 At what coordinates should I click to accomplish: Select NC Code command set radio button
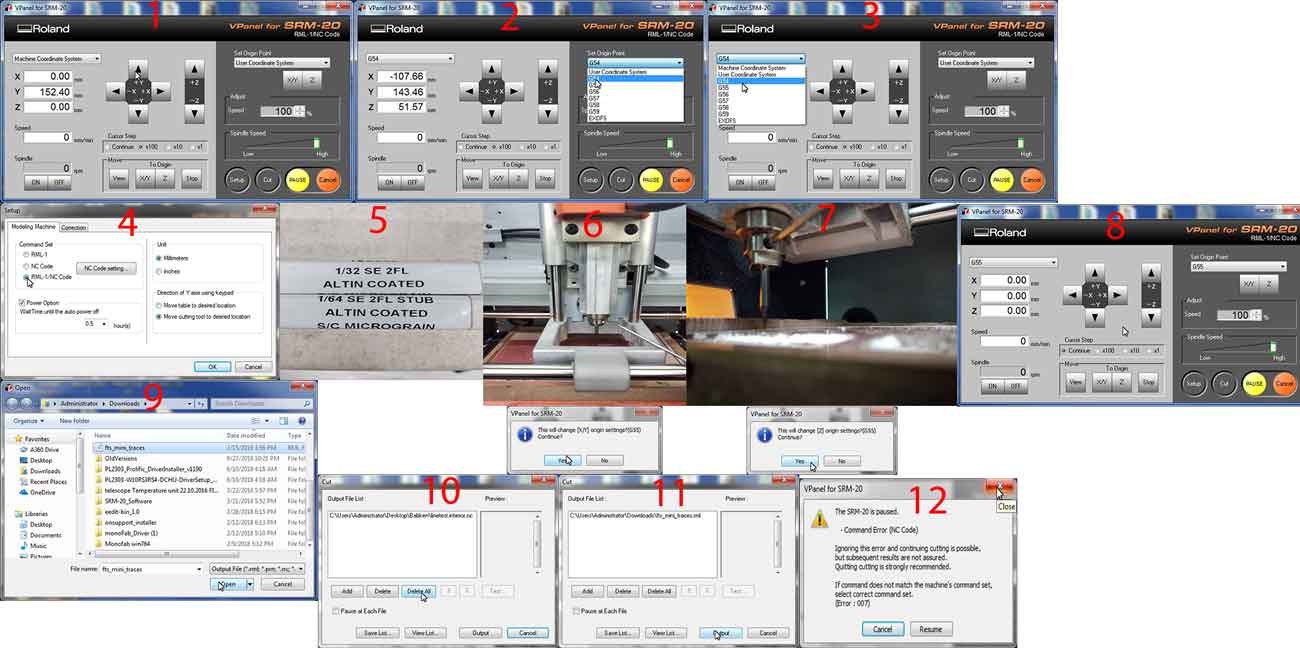pos(25,266)
